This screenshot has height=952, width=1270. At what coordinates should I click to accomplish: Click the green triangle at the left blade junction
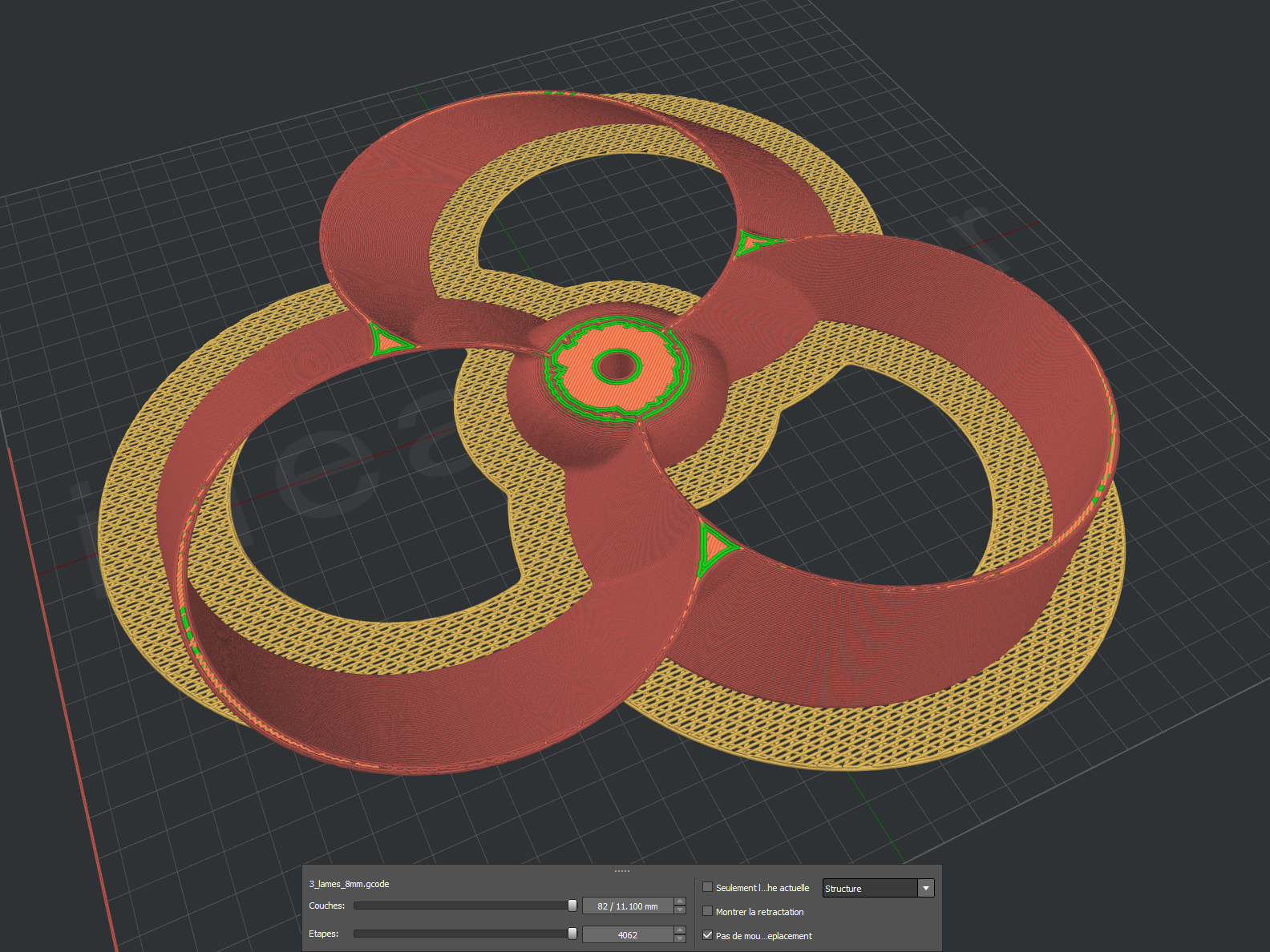click(387, 341)
